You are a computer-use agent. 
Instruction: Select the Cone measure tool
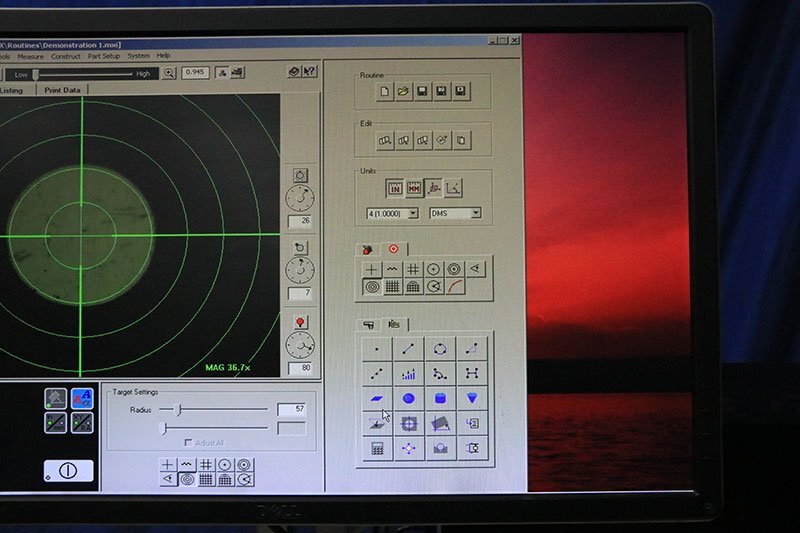click(472, 398)
